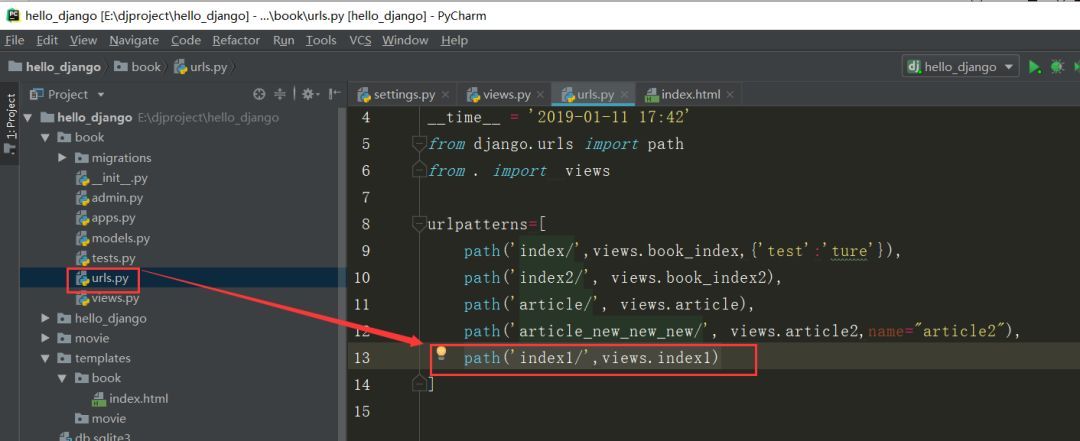
Task: Select index.html under templates/book
Action: 130,398
